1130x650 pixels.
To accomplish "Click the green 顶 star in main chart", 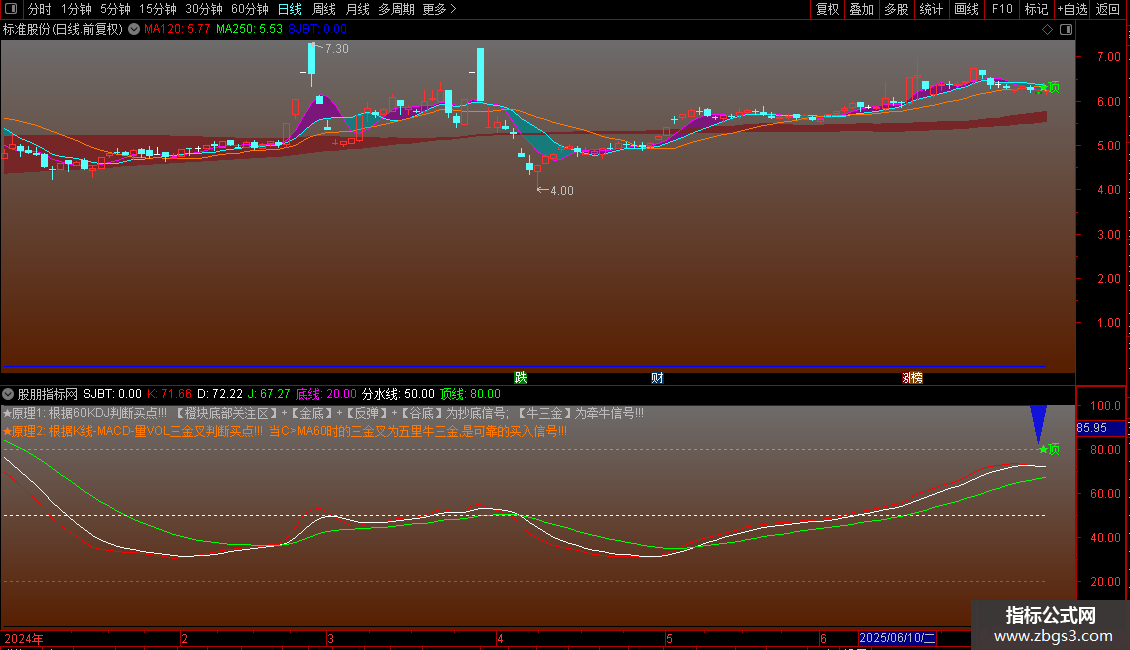I will point(1049,87).
